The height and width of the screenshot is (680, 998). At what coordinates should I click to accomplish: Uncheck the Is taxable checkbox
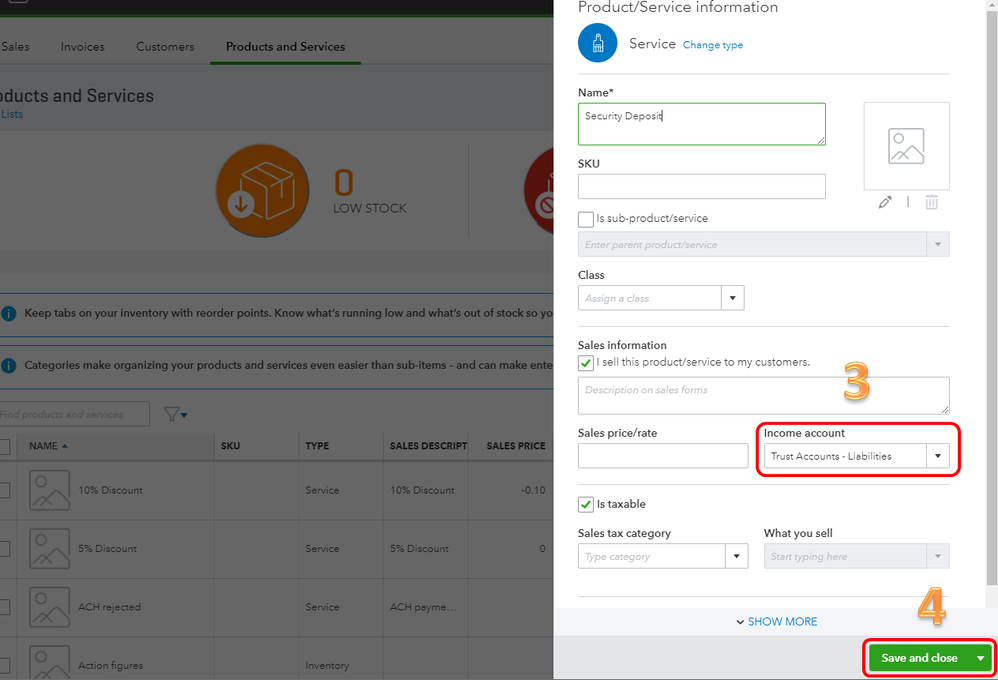(x=586, y=504)
